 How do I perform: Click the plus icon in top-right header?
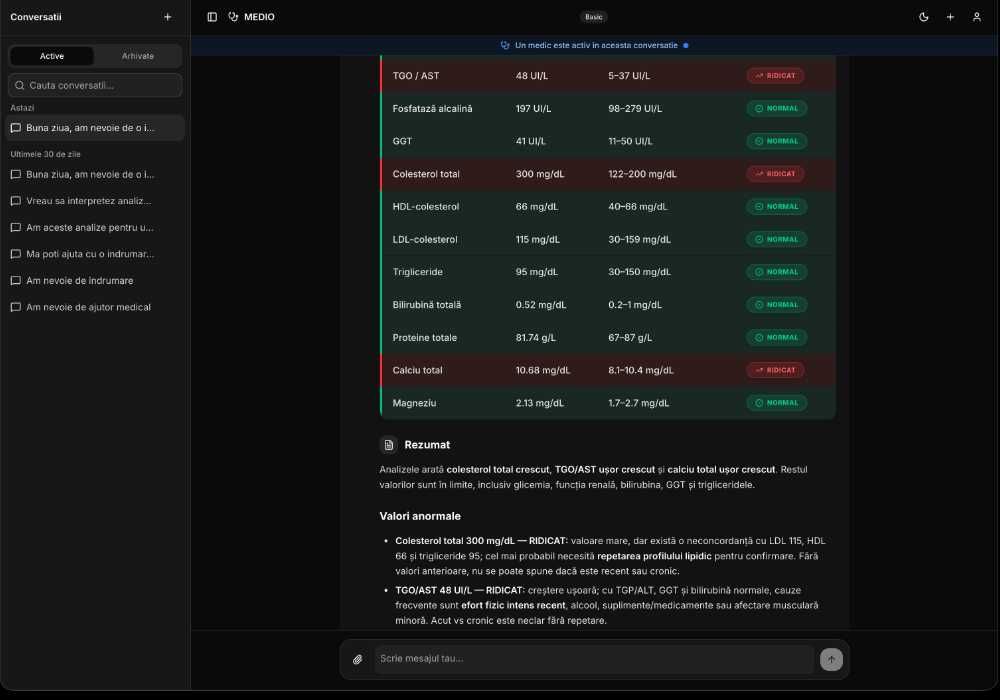point(950,17)
